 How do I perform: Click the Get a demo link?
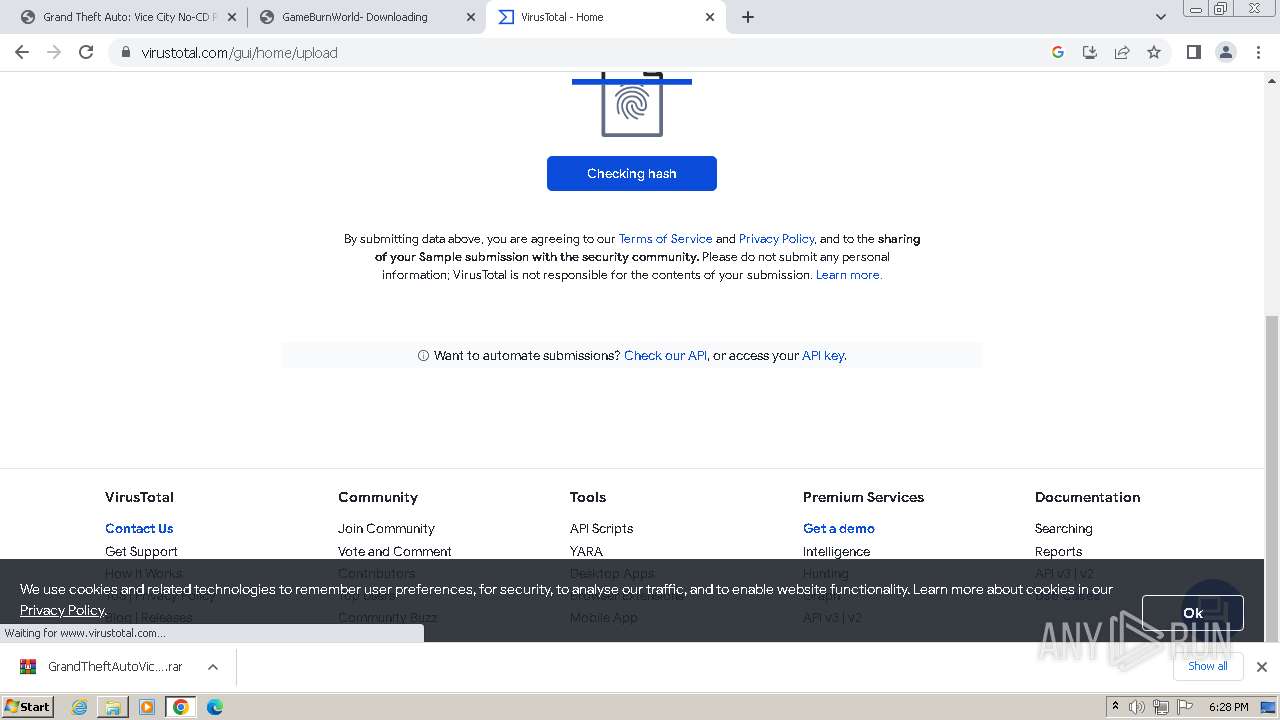(839, 528)
